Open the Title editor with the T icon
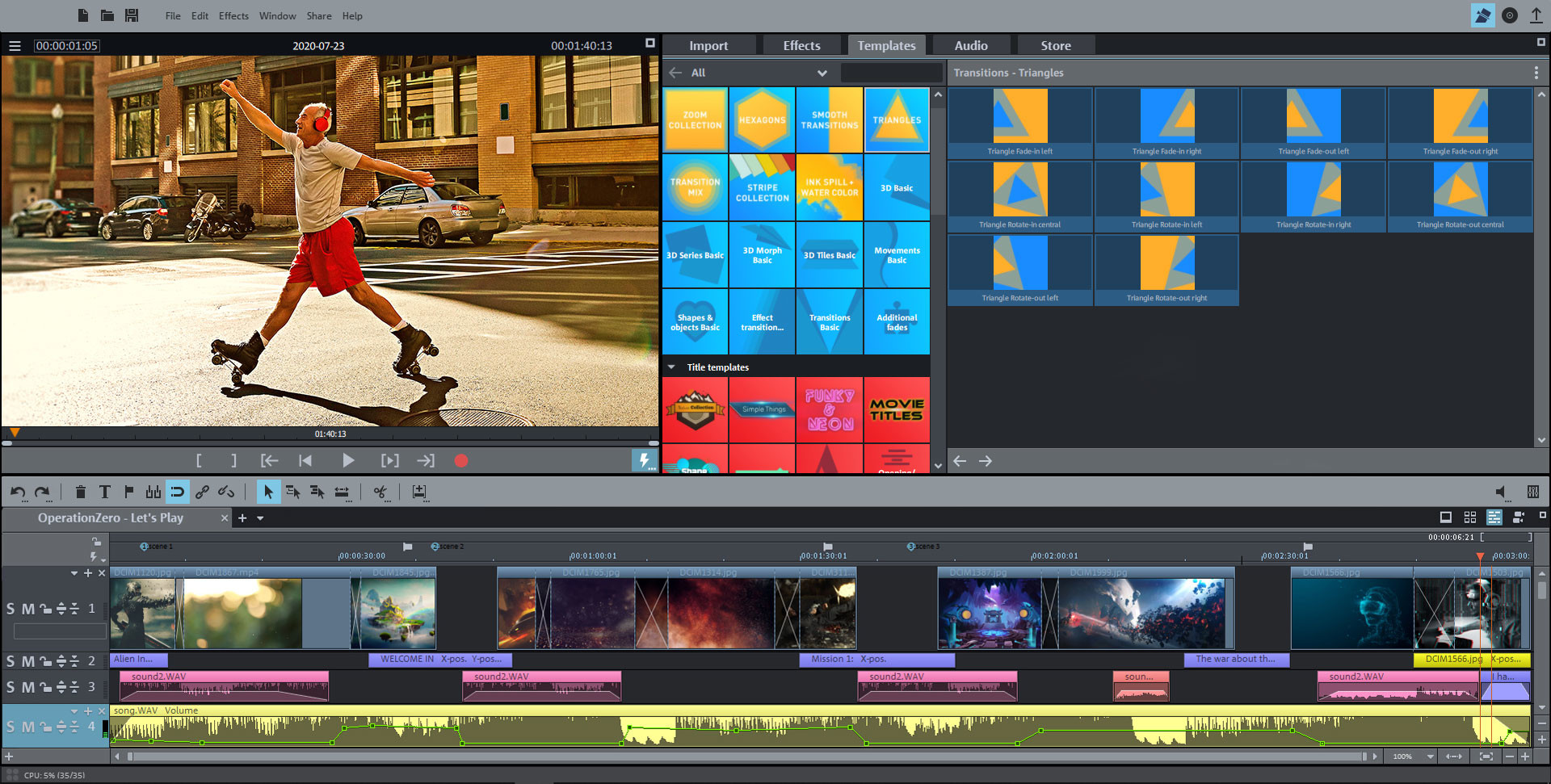1551x784 pixels. click(x=104, y=492)
